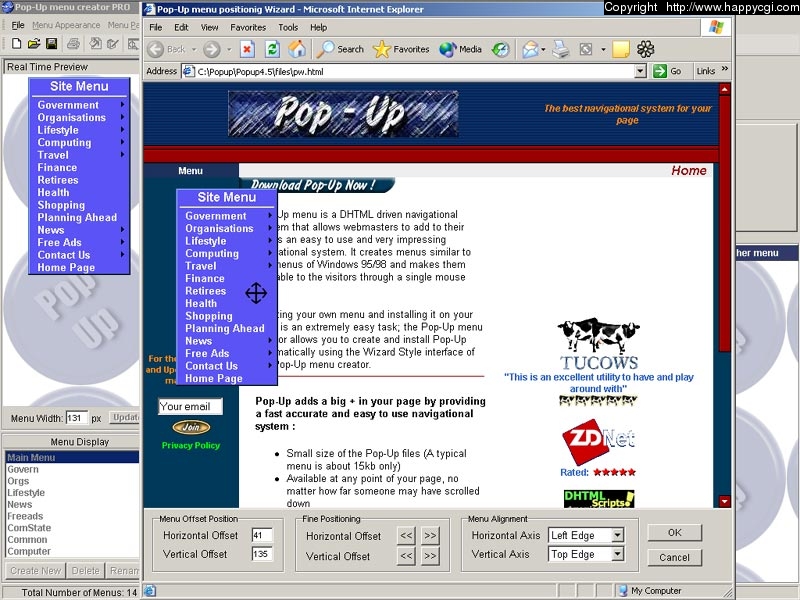Open the Favorites menu in the menu bar
This screenshot has width=800, height=600.
point(248,28)
